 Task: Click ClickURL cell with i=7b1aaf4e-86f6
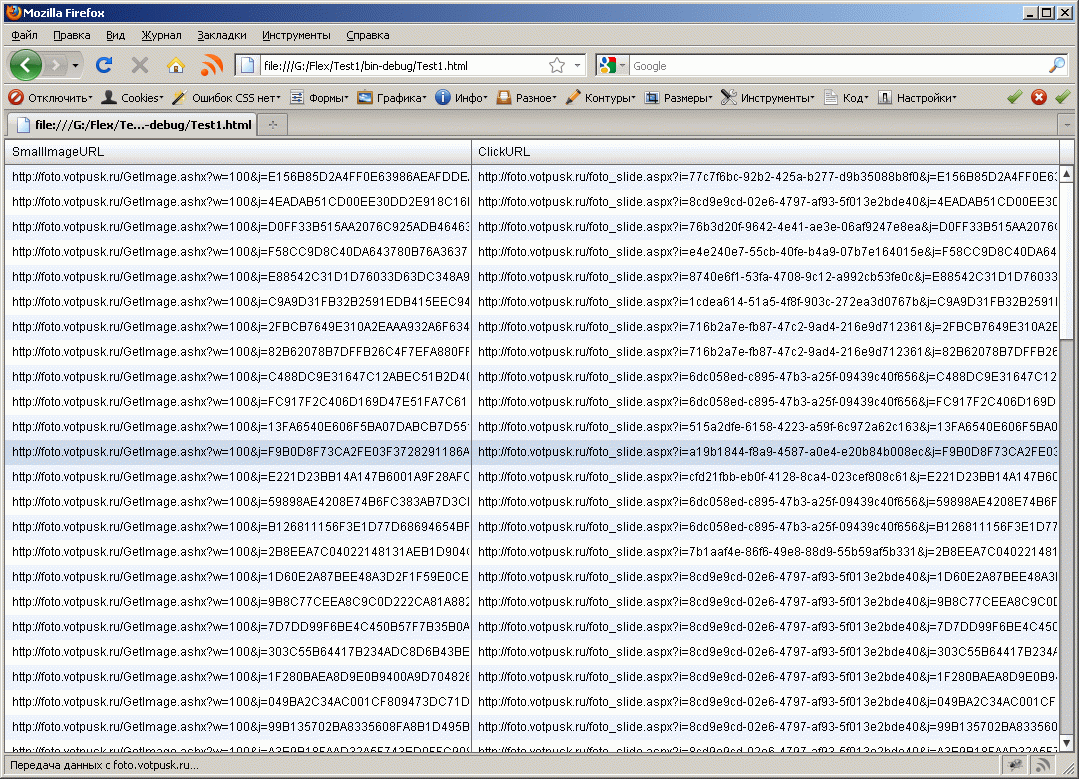click(x=766, y=552)
